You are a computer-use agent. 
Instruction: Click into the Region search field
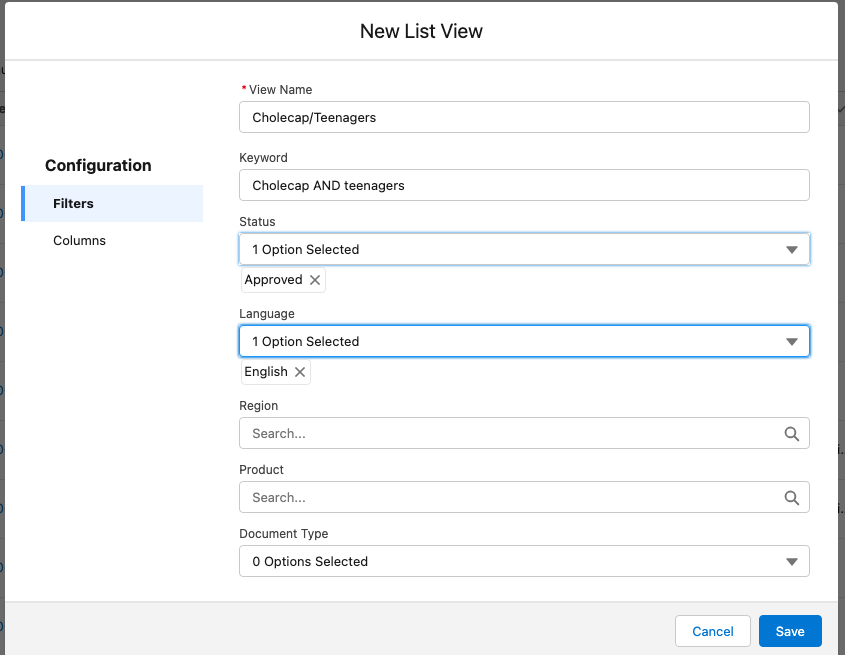click(510, 434)
